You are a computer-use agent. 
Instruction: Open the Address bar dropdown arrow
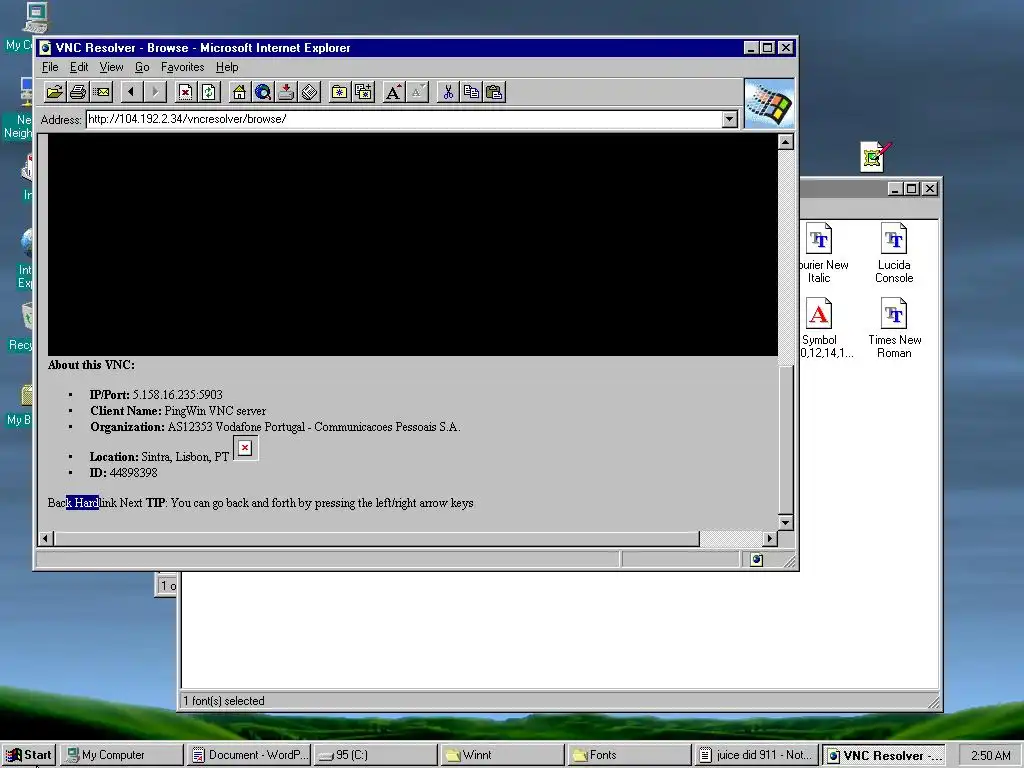coord(730,119)
